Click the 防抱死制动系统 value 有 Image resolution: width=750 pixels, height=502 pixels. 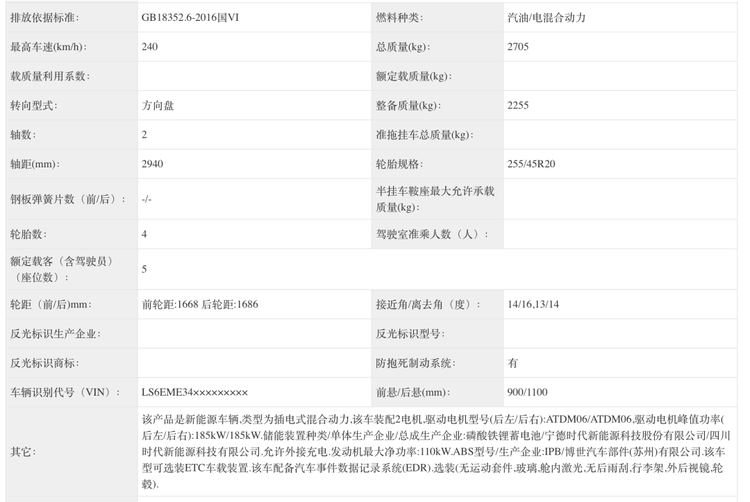point(513,363)
